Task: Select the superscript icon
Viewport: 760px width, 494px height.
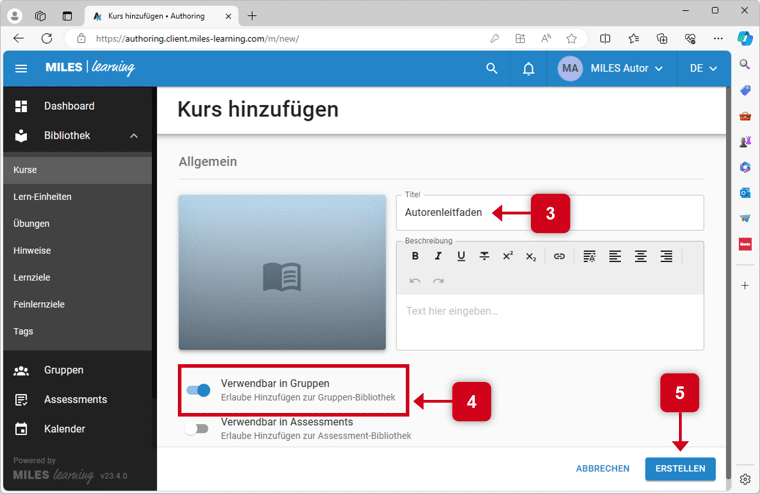Action: click(508, 256)
